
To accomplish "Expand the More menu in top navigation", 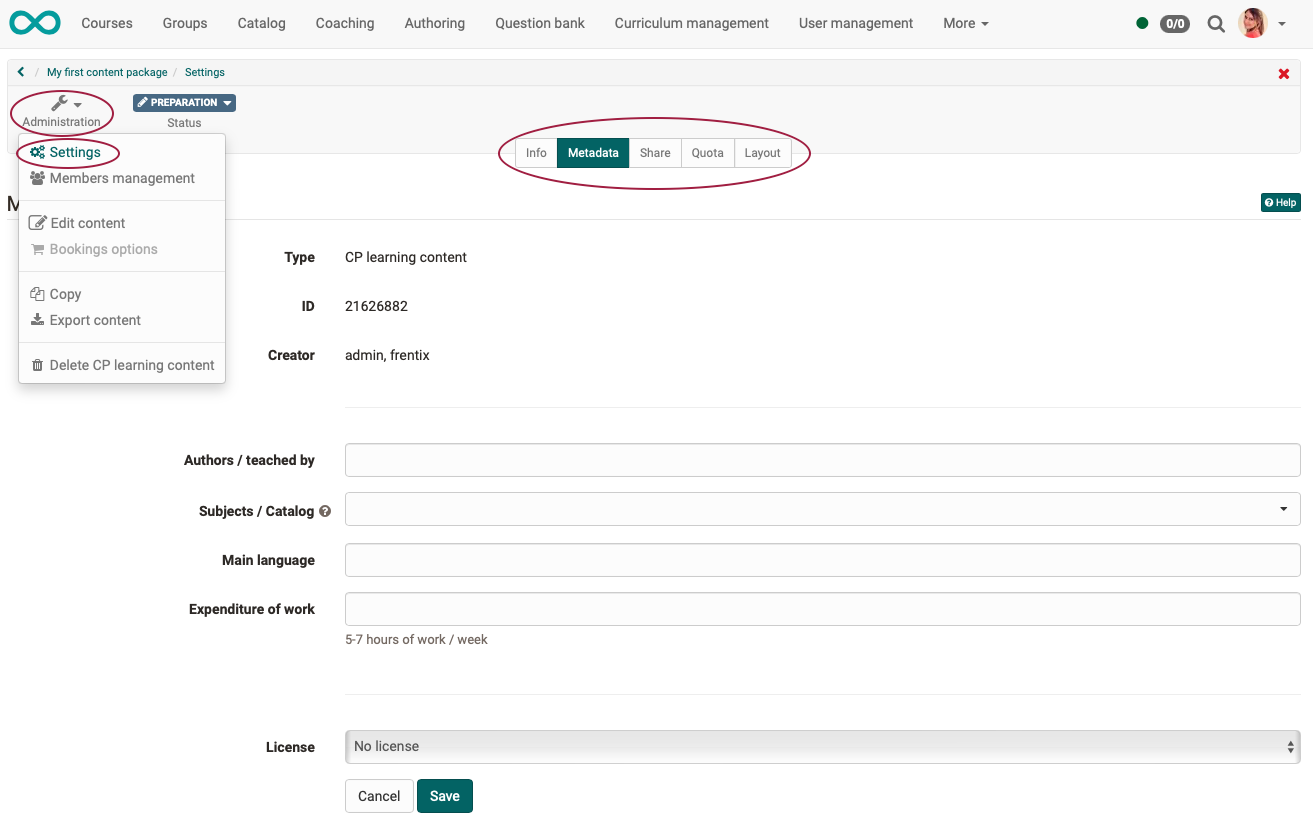I will [x=966, y=23].
